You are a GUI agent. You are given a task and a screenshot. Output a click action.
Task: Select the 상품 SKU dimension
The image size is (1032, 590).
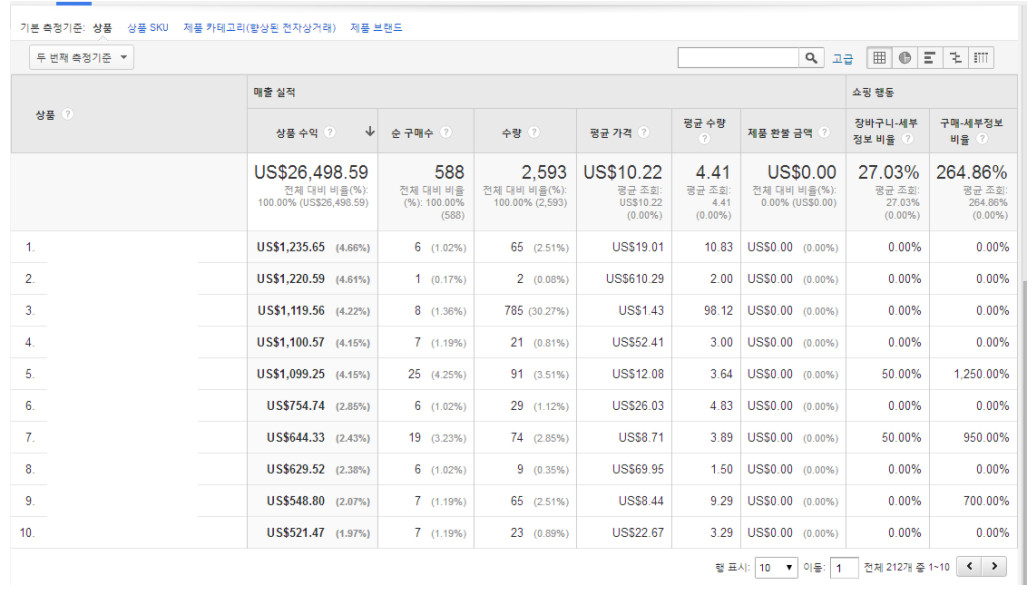point(147,28)
